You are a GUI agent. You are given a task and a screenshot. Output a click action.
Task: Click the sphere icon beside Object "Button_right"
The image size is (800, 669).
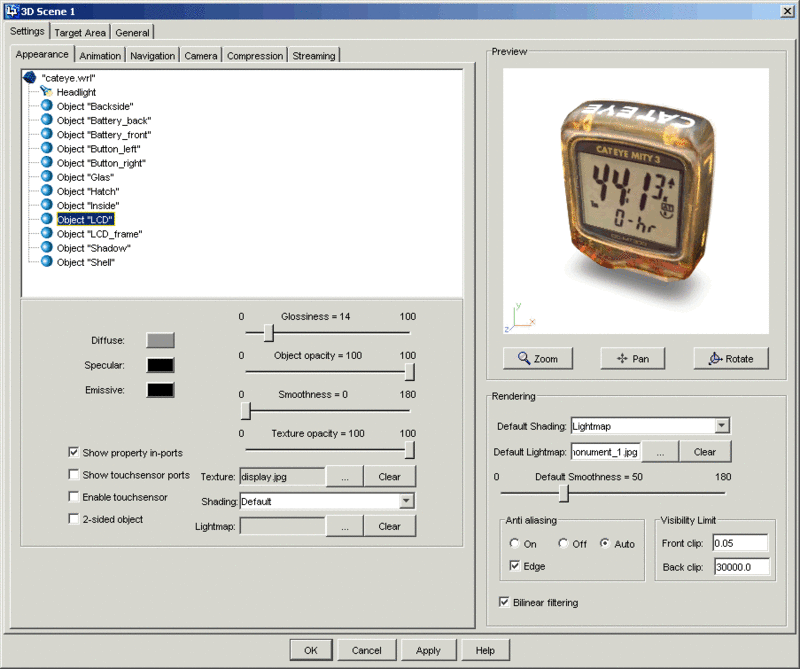tap(46, 162)
